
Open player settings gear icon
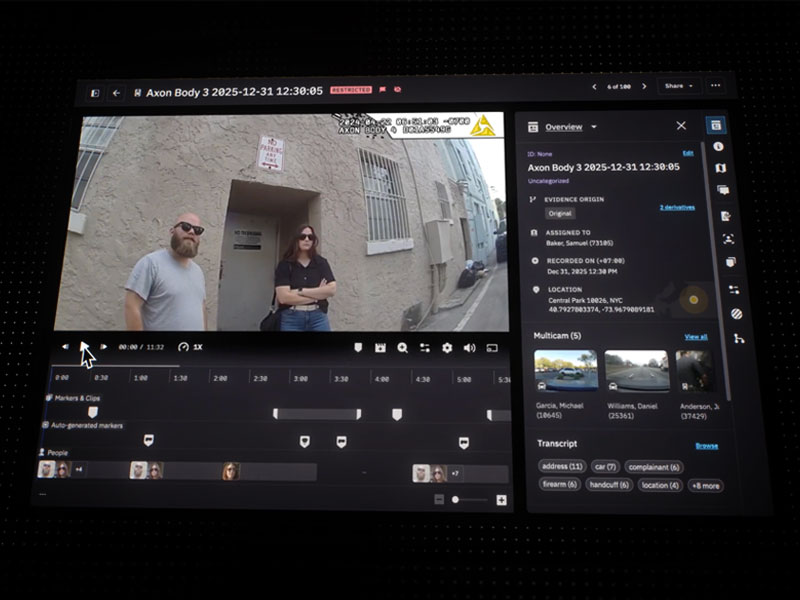[447, 347]
